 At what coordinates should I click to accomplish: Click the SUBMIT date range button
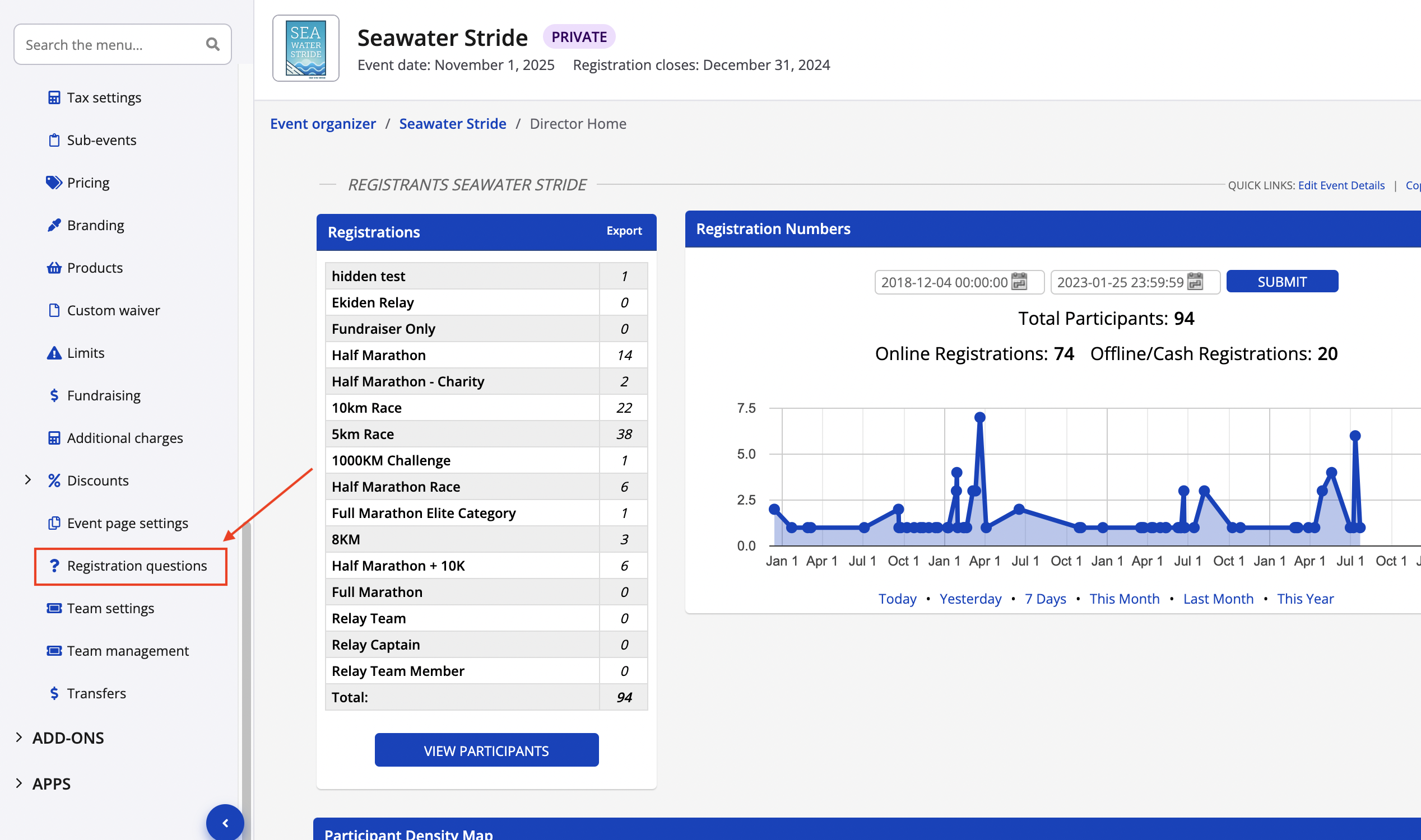[x=1281, y=281]
